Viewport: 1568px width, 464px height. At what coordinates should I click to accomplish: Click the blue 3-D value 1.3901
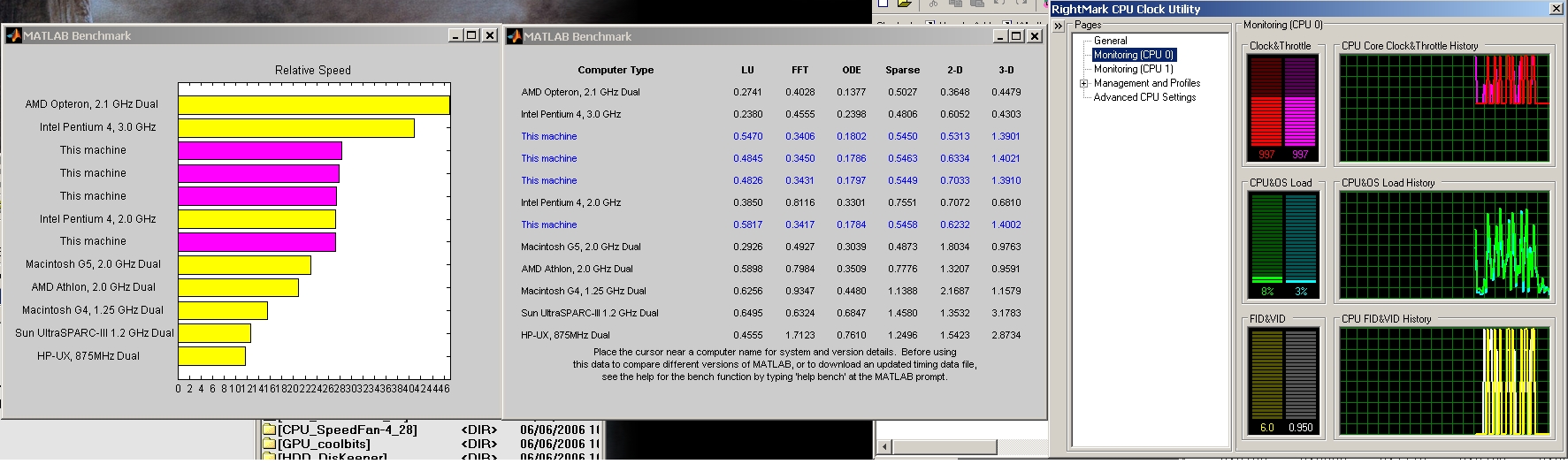coord(1006,136)
